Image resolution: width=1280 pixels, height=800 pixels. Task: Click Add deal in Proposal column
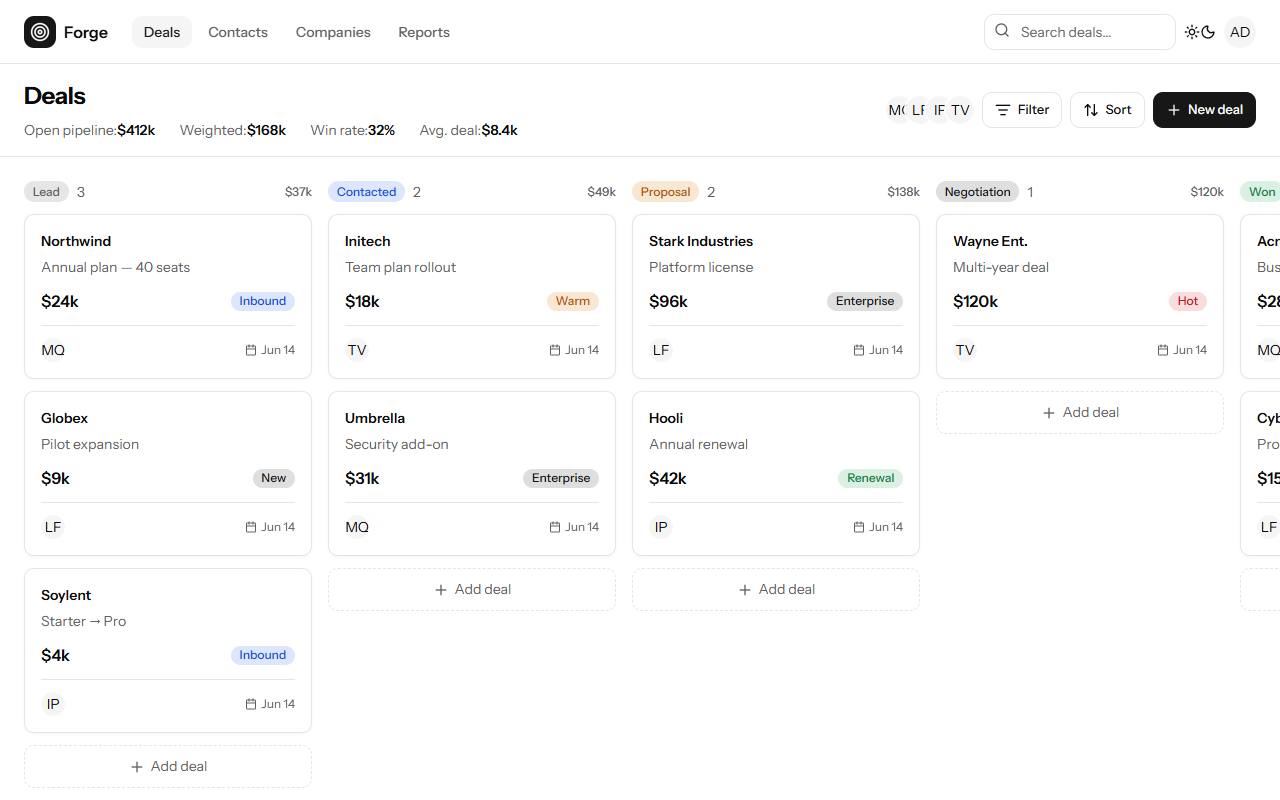click(776, 590)
